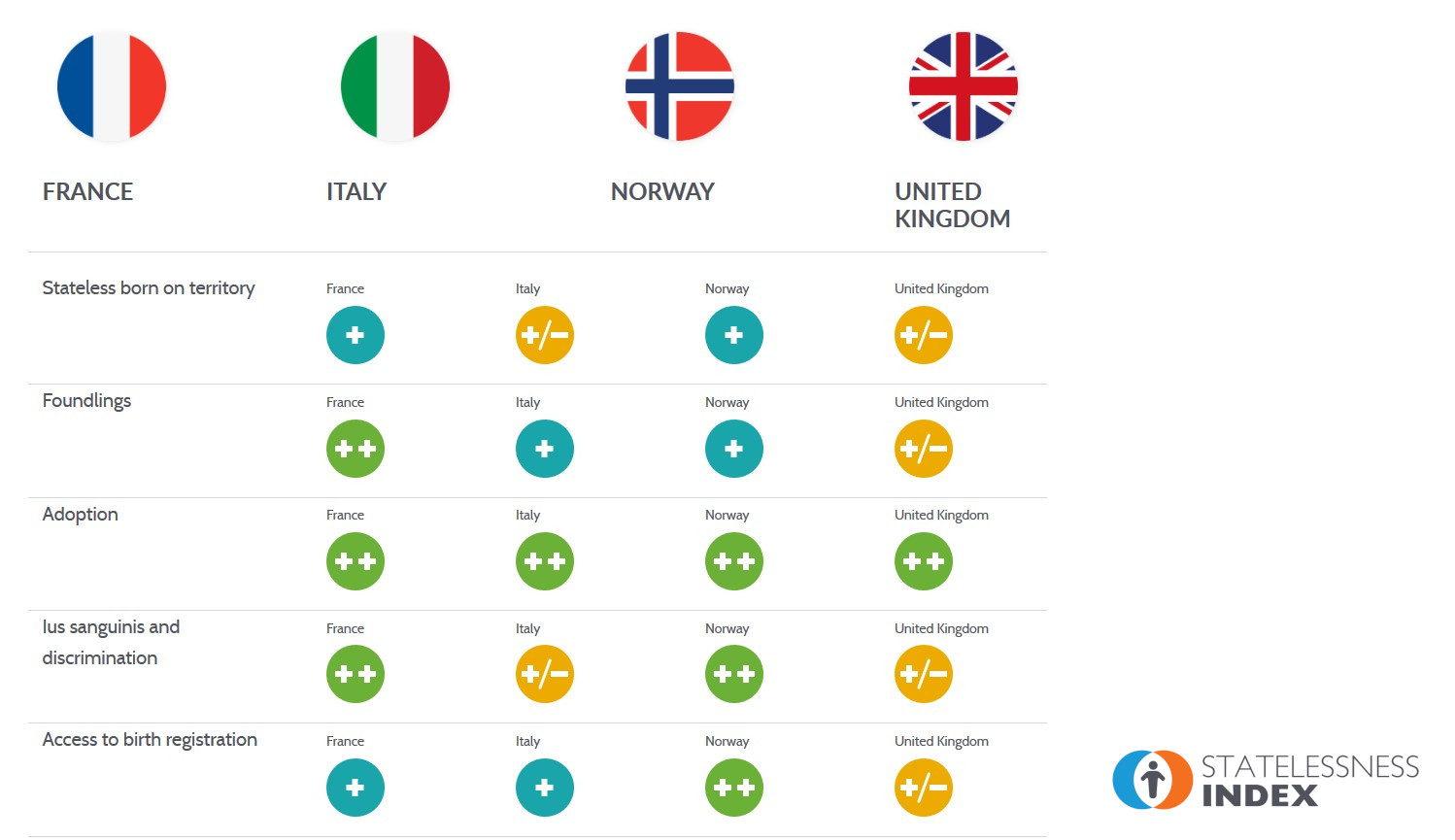Open the Stateless born on territory row label
Screen dimensions: 1455x840
point(149,288)
